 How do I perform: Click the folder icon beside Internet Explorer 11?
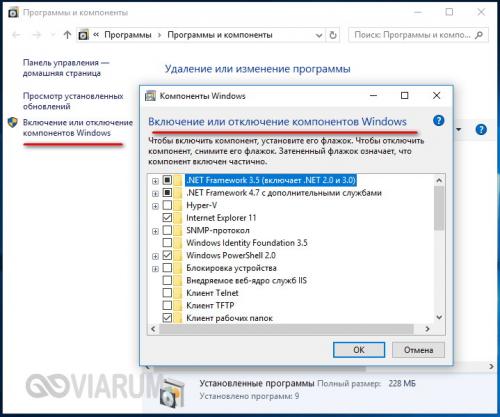178,218
